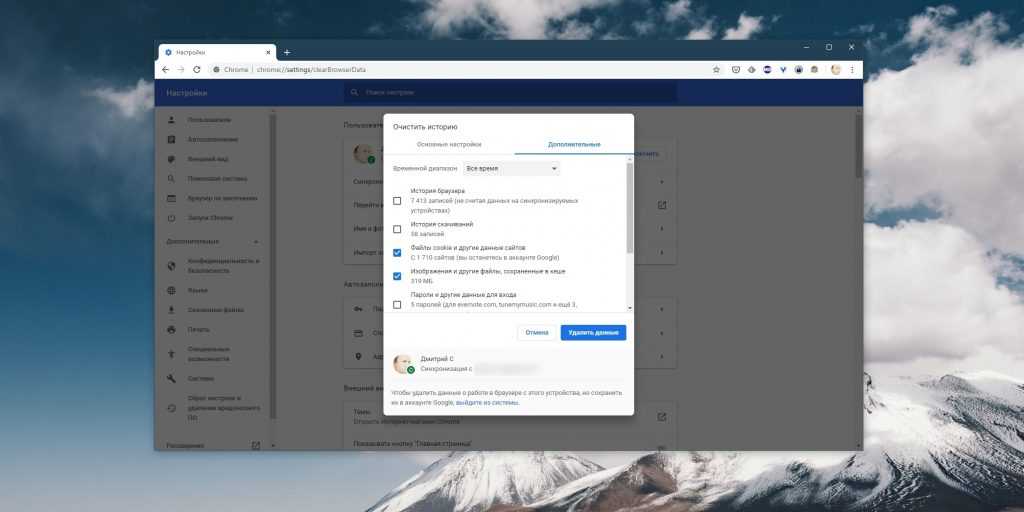Viewport: 1024px width, 512px height.
Task: Switch to the Основные настройки tab
Action: [449, 145]
